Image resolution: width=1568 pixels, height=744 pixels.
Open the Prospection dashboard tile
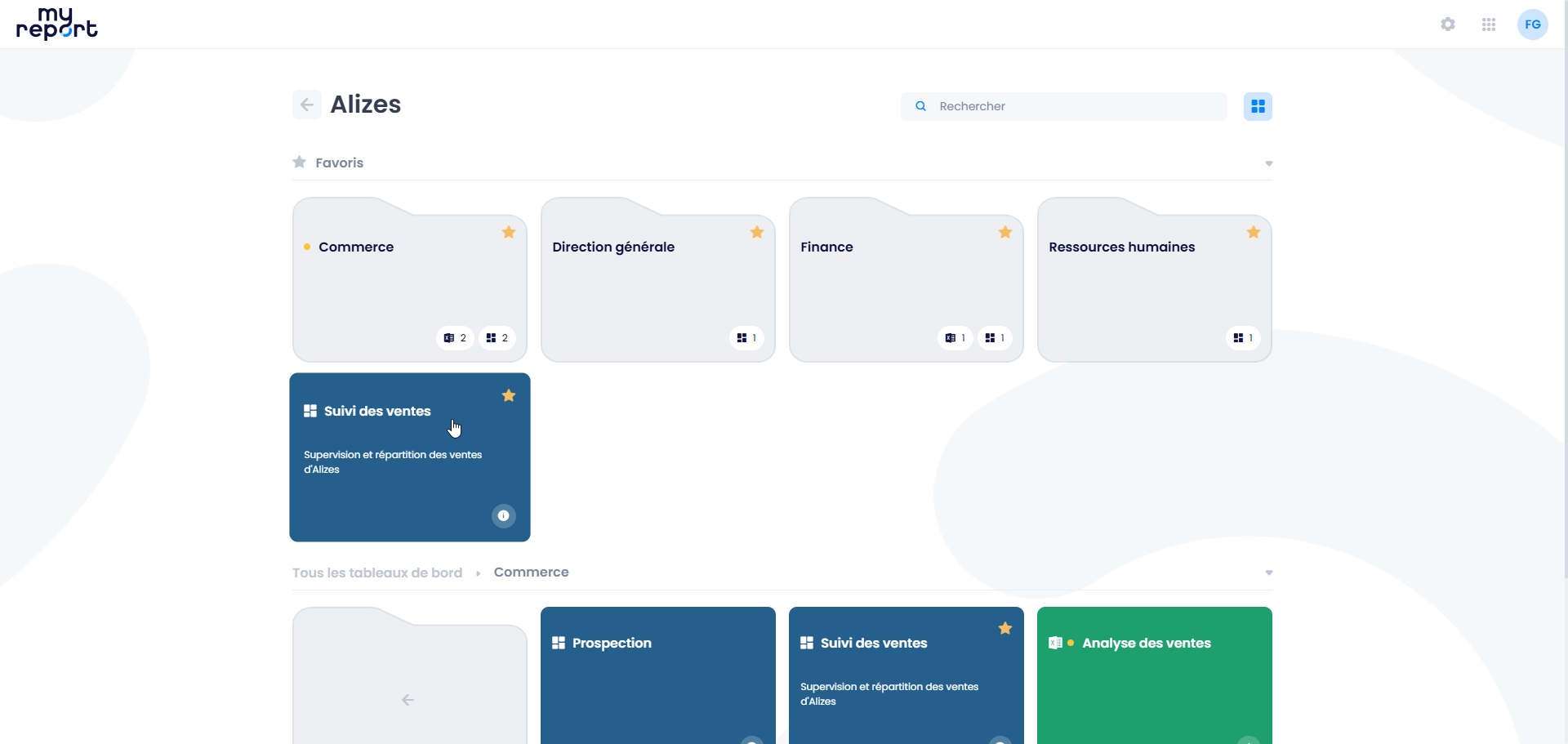(x=657, y=678)
